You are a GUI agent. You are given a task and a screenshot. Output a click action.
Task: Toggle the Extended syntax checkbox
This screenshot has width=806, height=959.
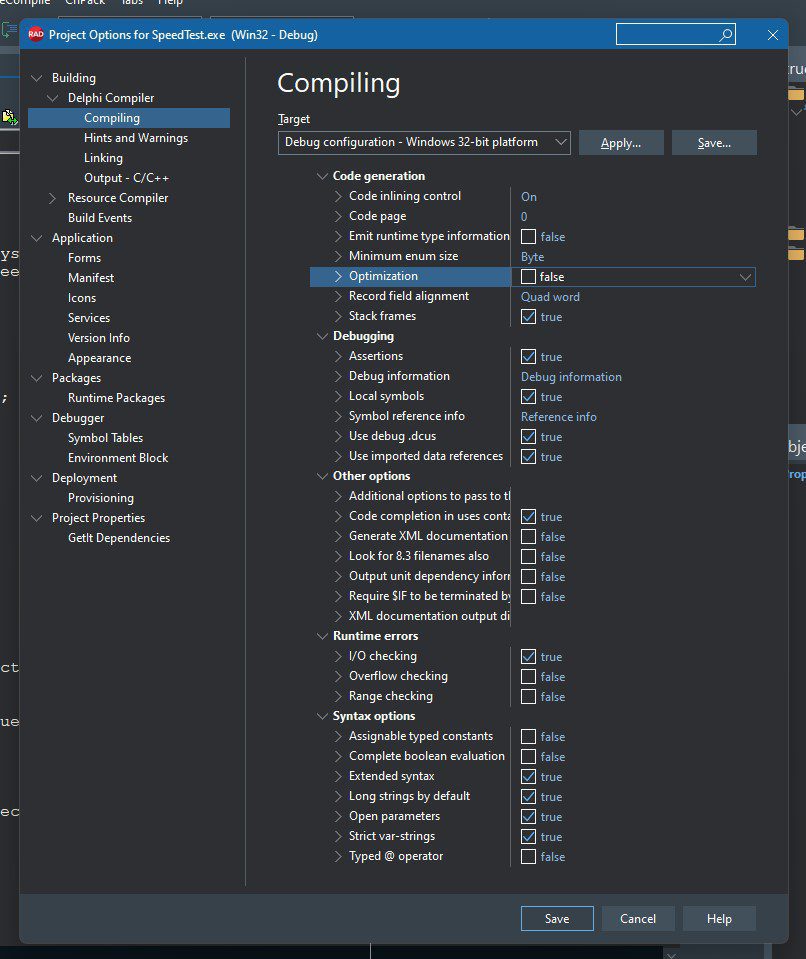coord(528,777)
